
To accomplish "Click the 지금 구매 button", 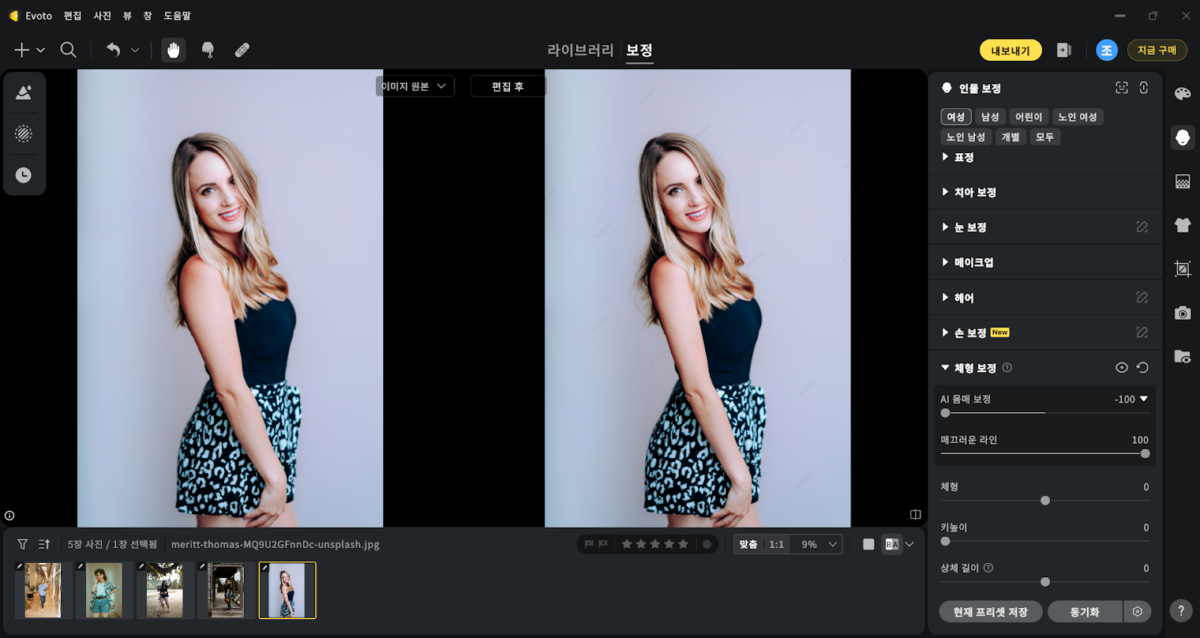I will [1157, 50].
